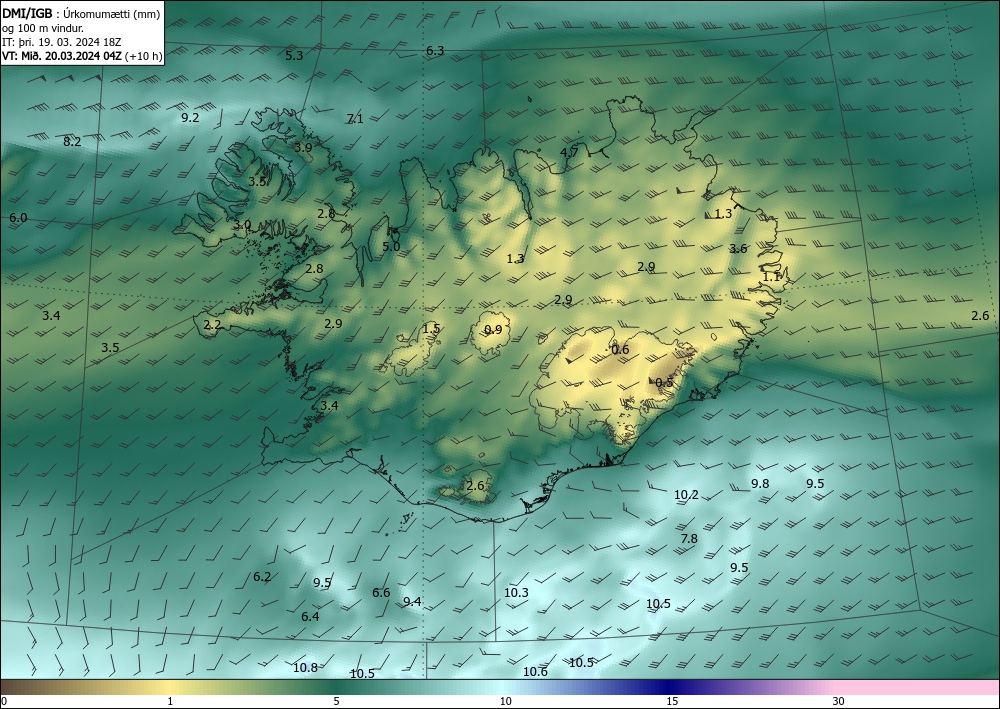Click the 3.9 value in the Westfjords
The image size is (1000, 709).
[304, 147]
